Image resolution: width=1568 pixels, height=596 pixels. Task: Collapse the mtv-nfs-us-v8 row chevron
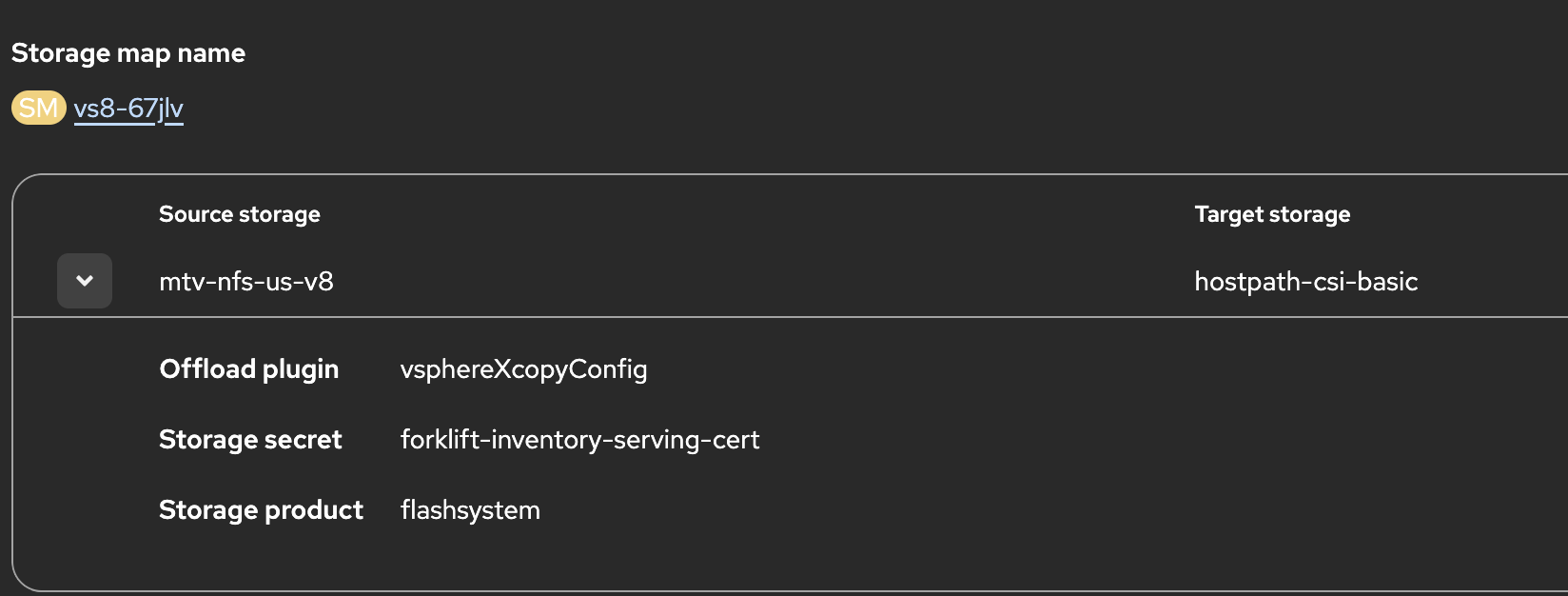(x=85, y=281)
